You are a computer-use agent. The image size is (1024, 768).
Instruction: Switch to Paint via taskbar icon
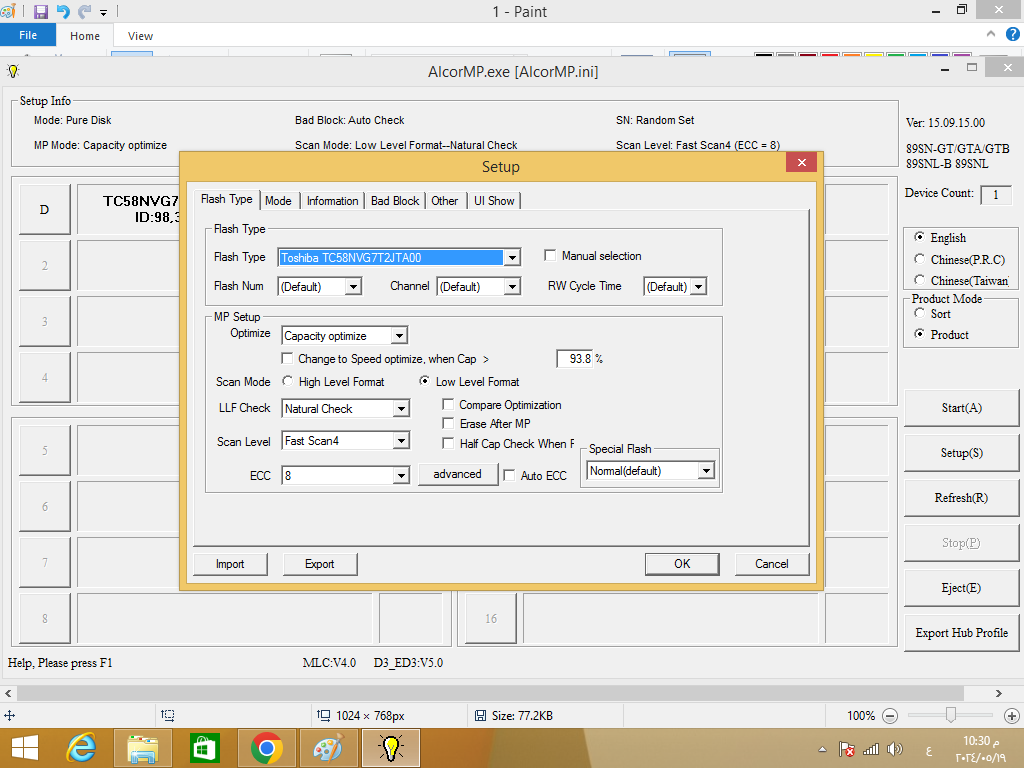[x=328, y=748]
